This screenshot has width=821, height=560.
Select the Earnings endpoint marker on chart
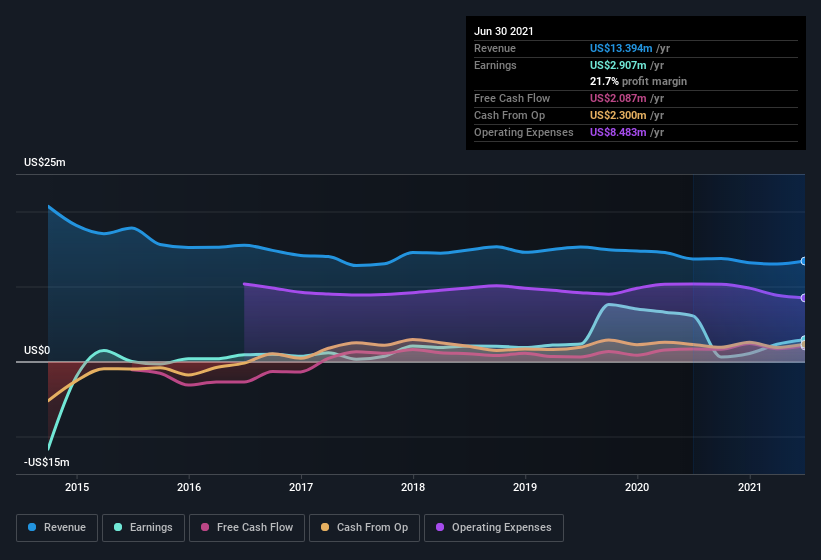point(803,340)
